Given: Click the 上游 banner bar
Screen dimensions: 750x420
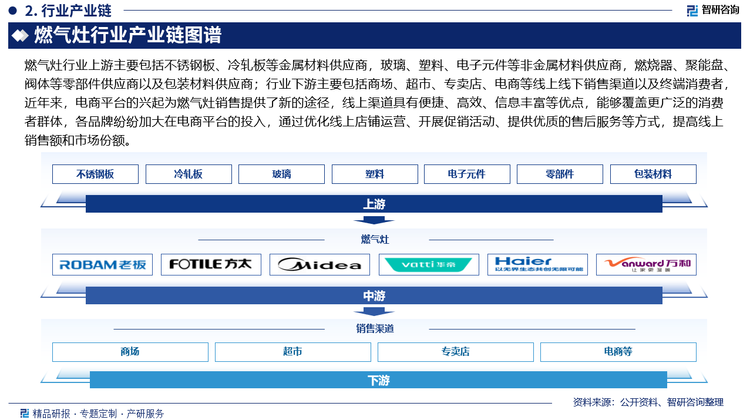Looking at the screenshot, I should (374, 204).
